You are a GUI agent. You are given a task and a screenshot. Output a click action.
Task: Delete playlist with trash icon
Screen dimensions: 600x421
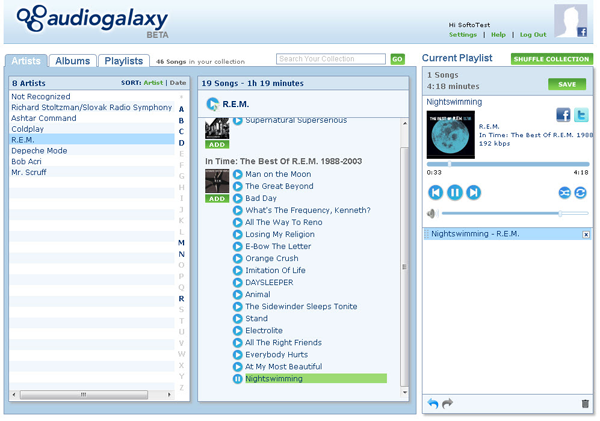point(585,404)
